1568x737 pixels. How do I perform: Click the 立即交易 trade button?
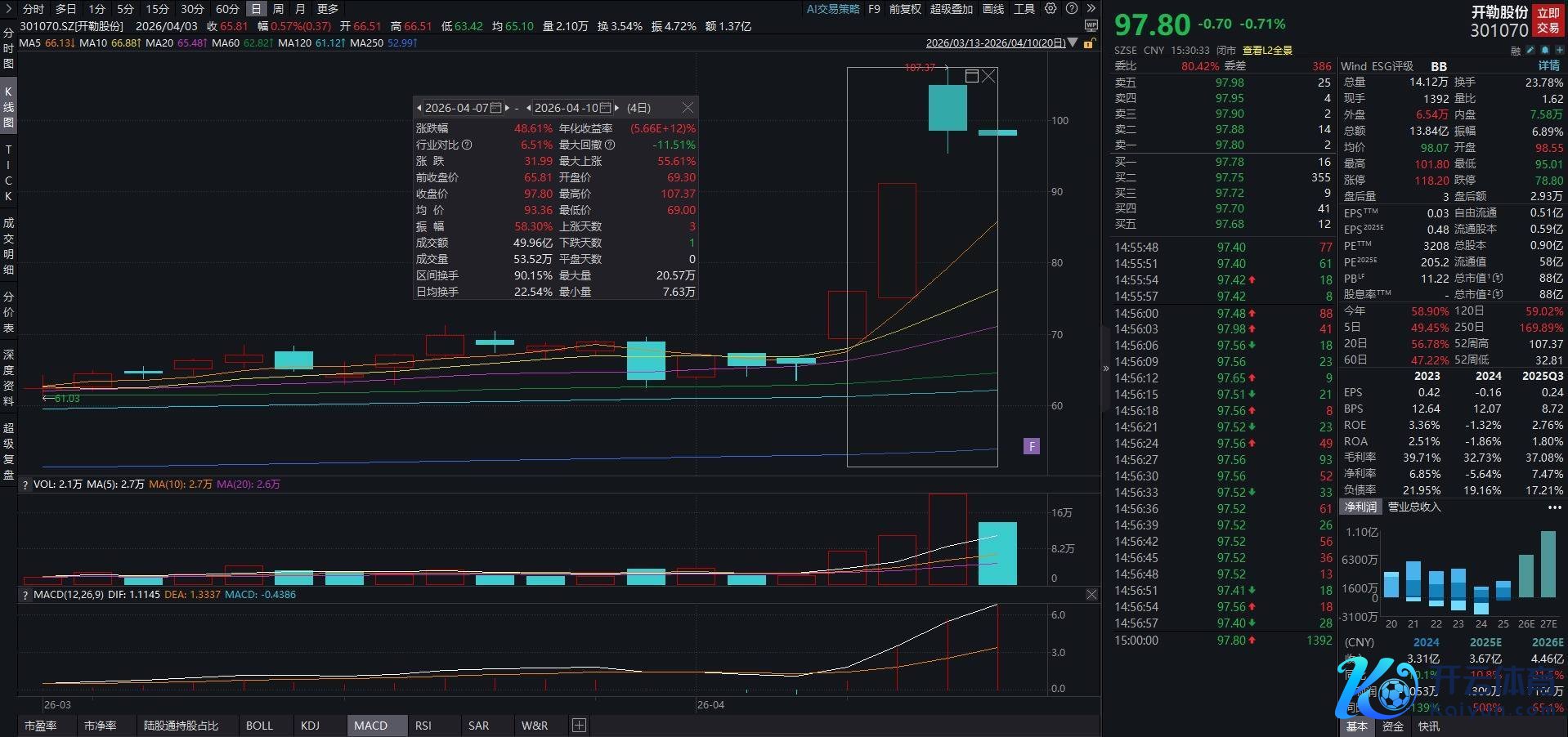(x=1548, y=20)
